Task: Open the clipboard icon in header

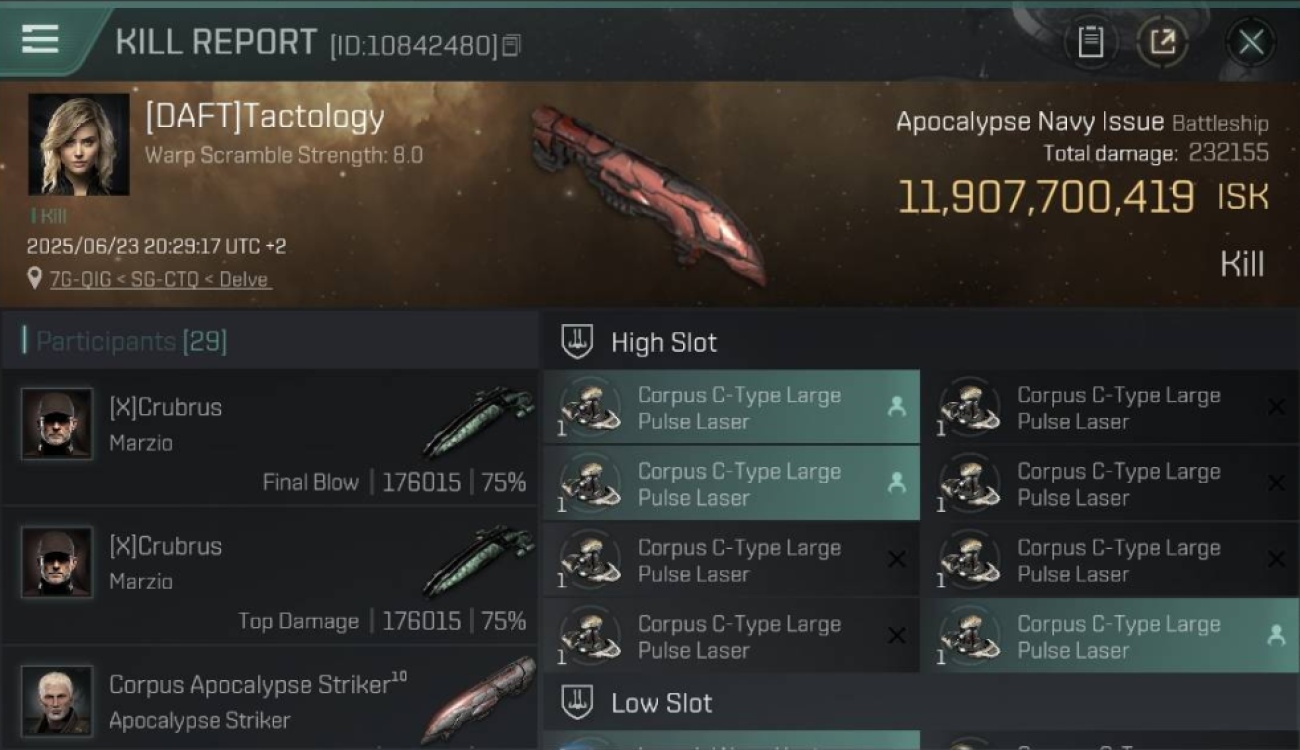Action: point(1091,42)
